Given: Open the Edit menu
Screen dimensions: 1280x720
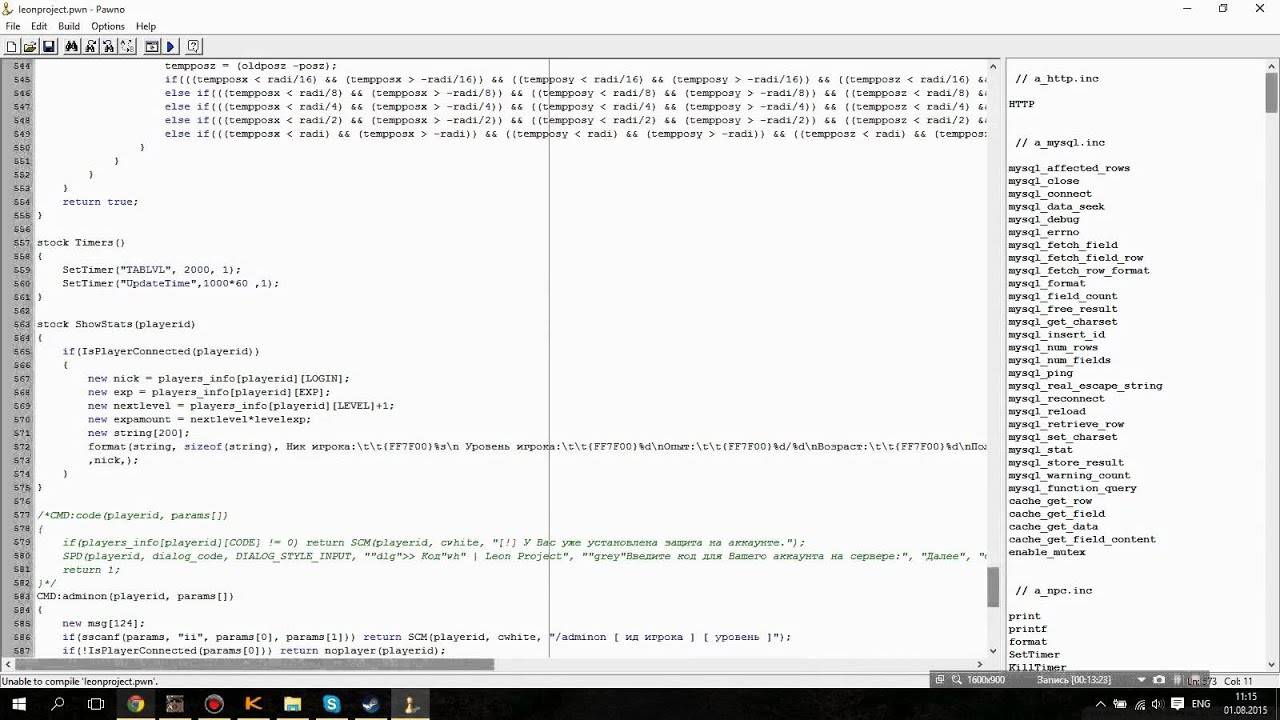Looking at the screenshot, I should point(39,26).
